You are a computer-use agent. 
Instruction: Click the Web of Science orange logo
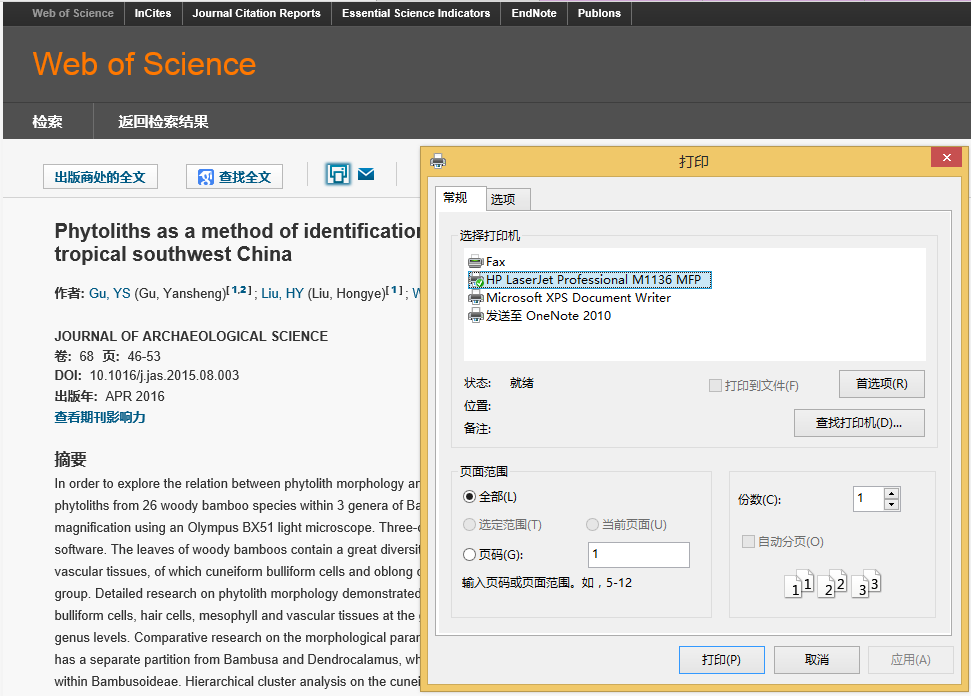pos(144,64)
